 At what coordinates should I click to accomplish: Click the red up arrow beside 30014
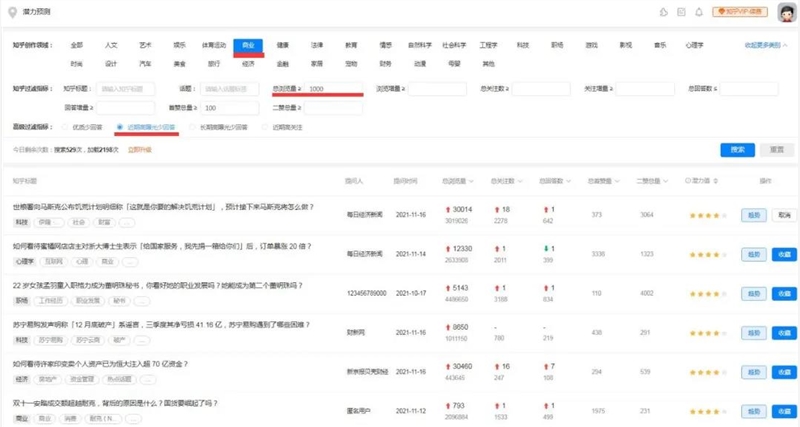click(x=448, y=210)
